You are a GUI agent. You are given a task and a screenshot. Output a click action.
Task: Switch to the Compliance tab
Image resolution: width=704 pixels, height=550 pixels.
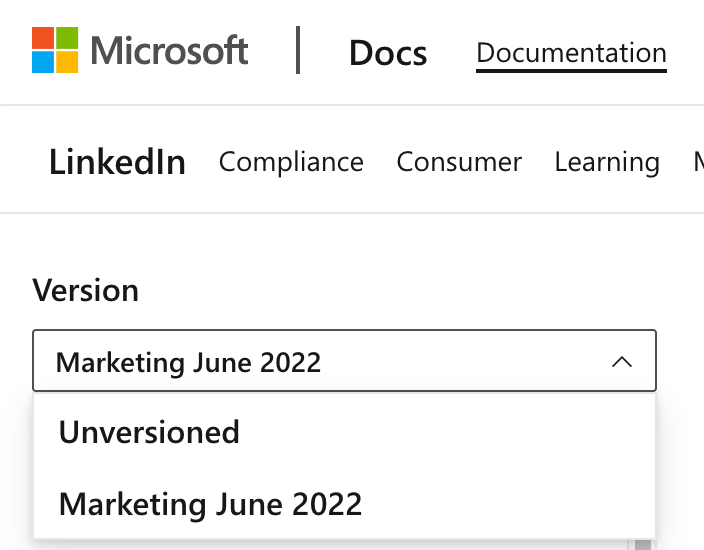291,162
